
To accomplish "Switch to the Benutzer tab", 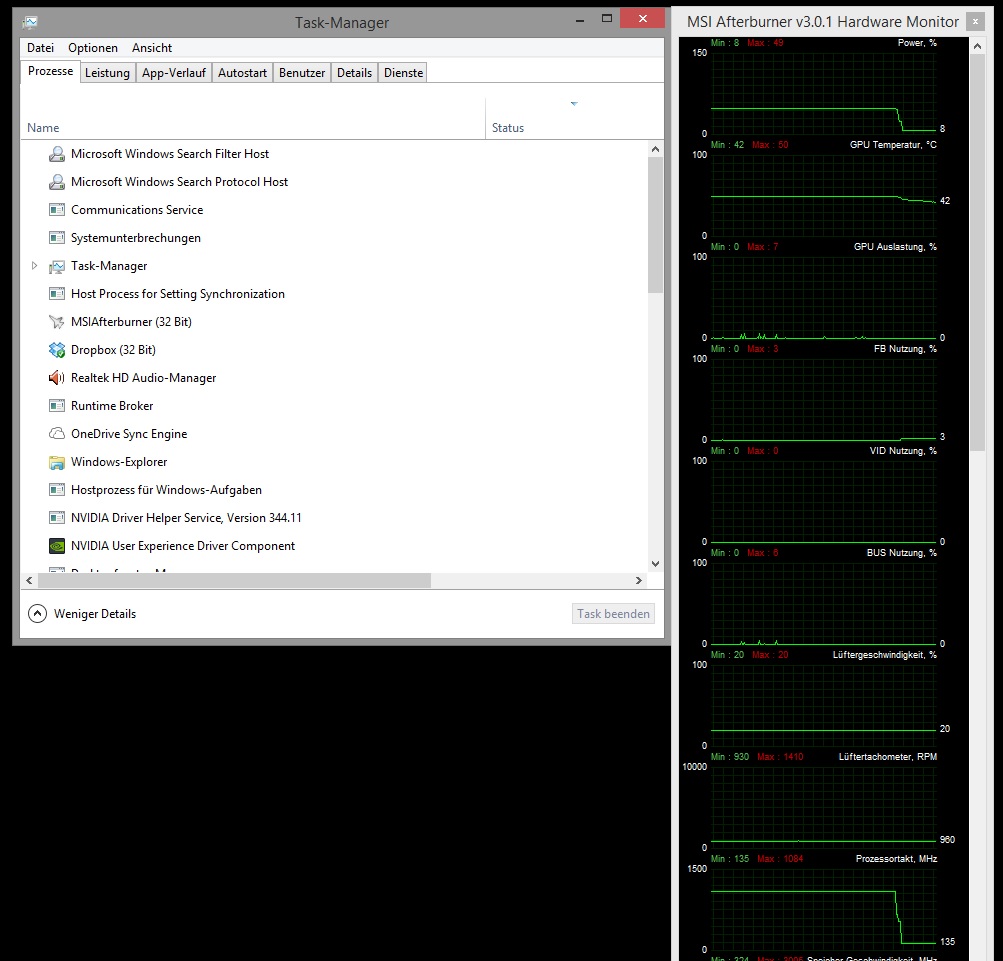I will click(x=302, y=73).
